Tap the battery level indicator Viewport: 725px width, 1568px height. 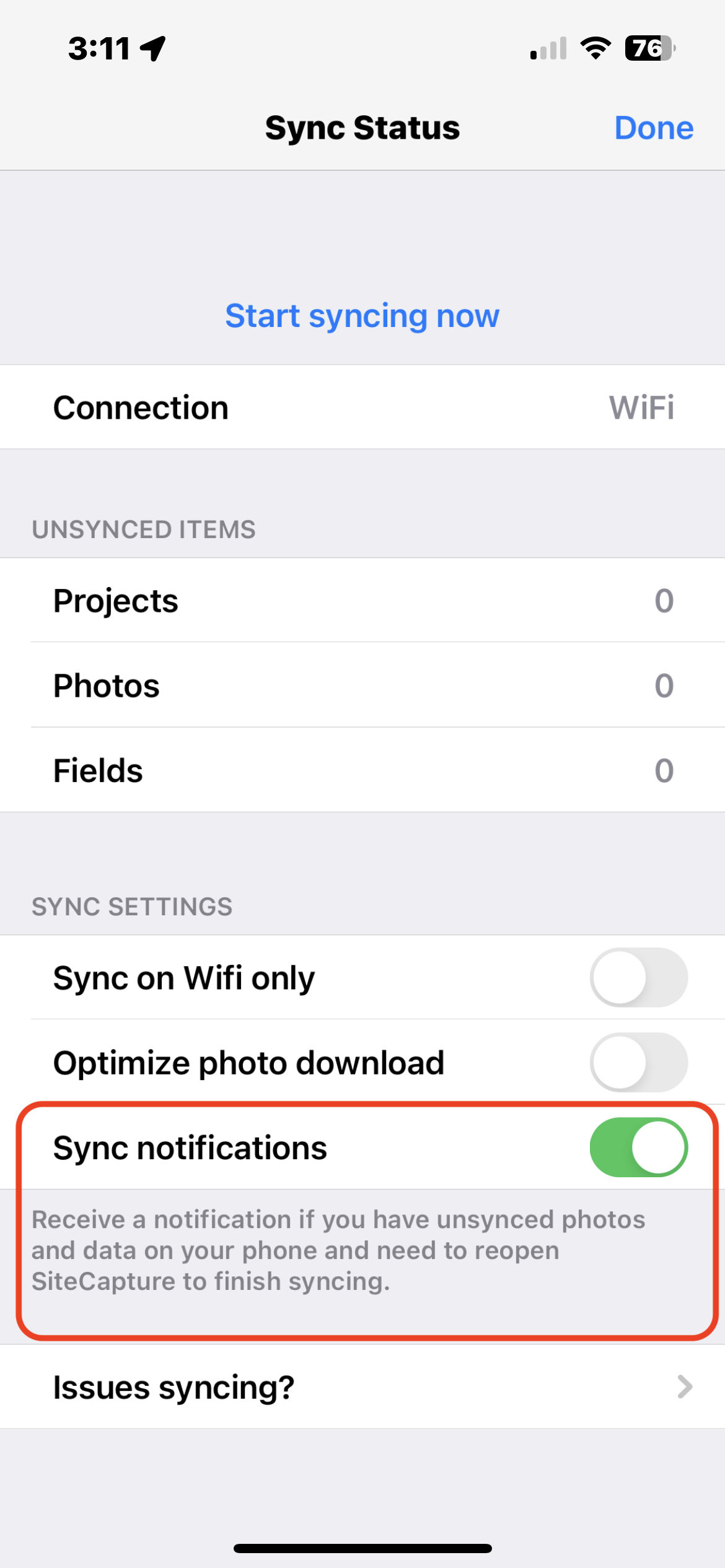click(650, 48)
